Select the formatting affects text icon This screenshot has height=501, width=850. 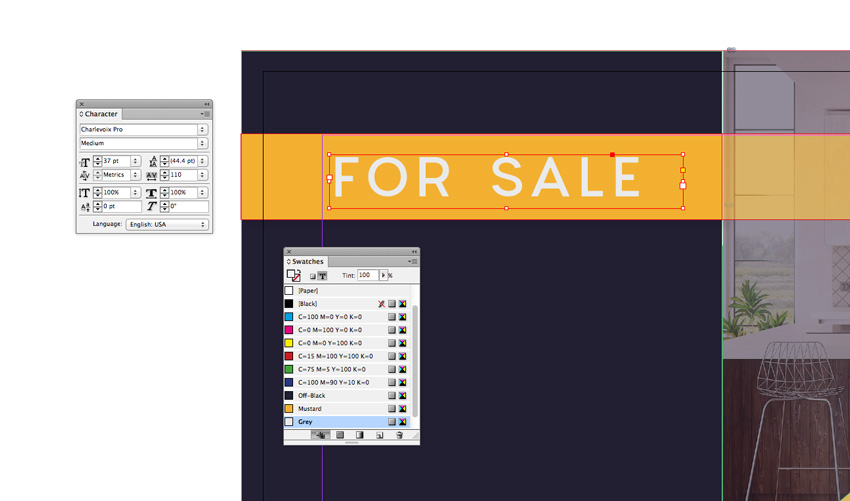323,276
